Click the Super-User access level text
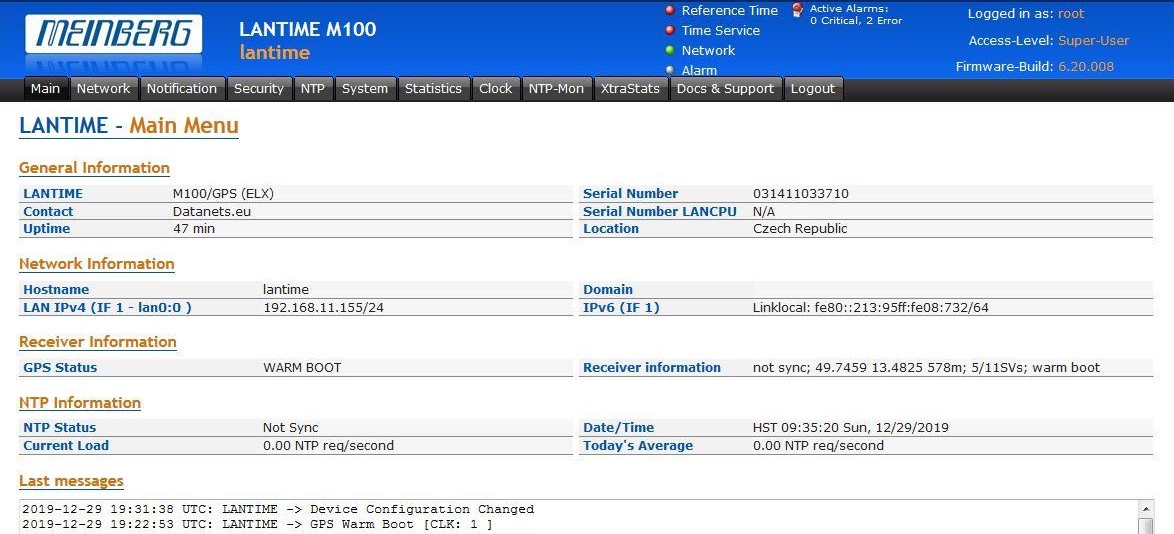The height and width of the screenshot is (534, 1174). tap(1093, 40)
